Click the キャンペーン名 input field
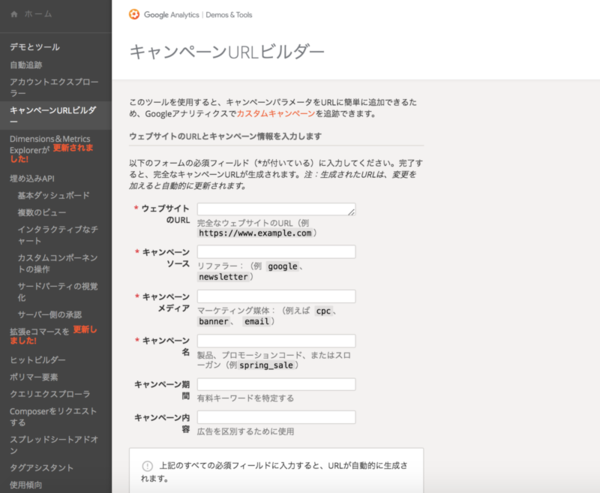The width and height of the screenshot is (600, 493). click(x=276, y=341)
